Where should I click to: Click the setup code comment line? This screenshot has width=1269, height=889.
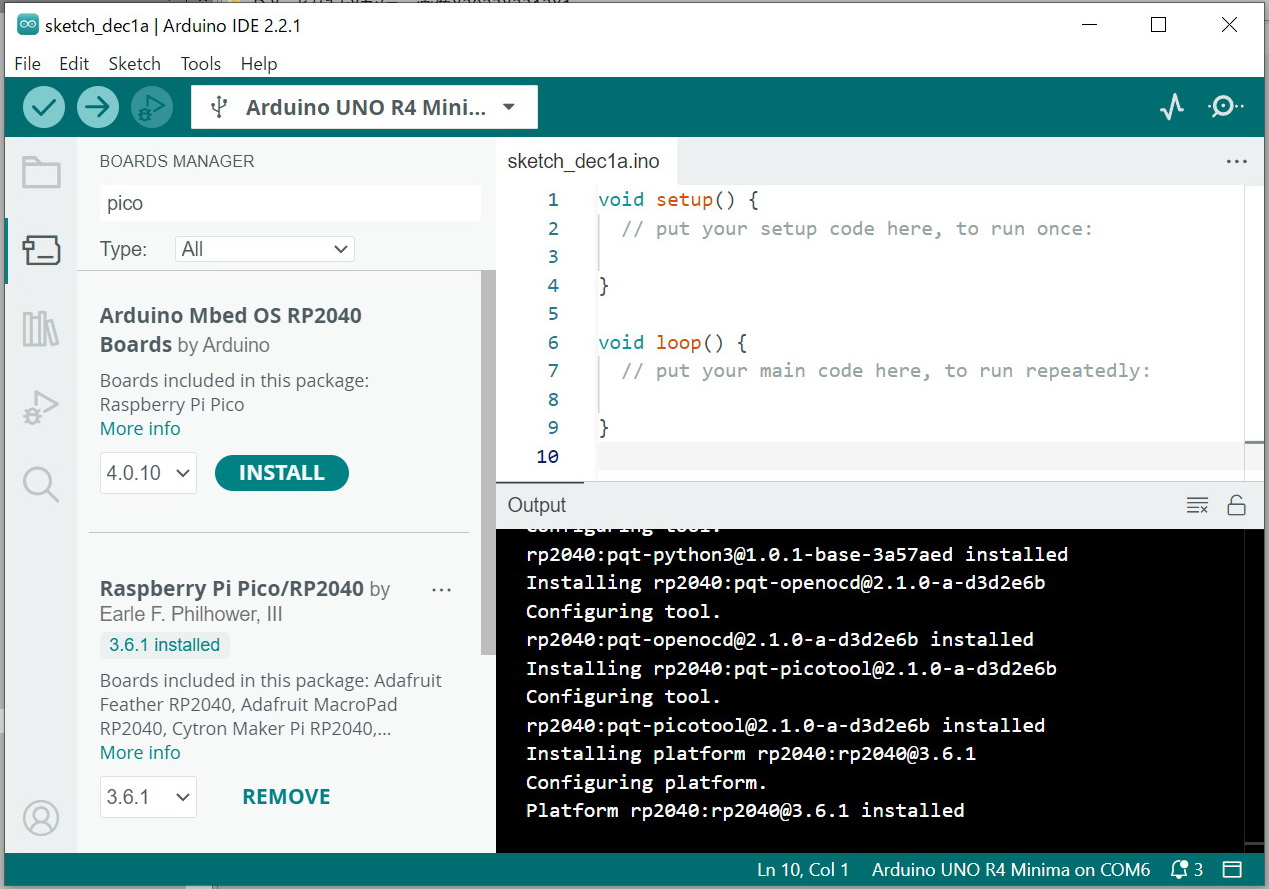(x=857, y=229)
